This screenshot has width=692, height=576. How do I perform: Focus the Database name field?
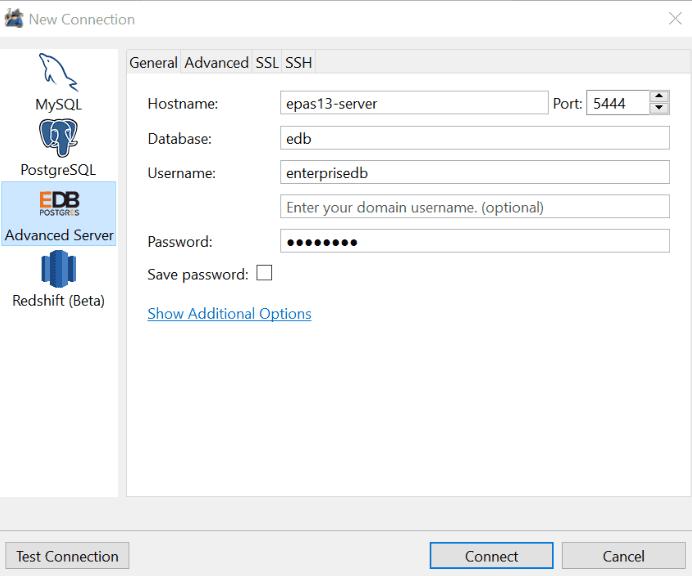coord(474,138)
